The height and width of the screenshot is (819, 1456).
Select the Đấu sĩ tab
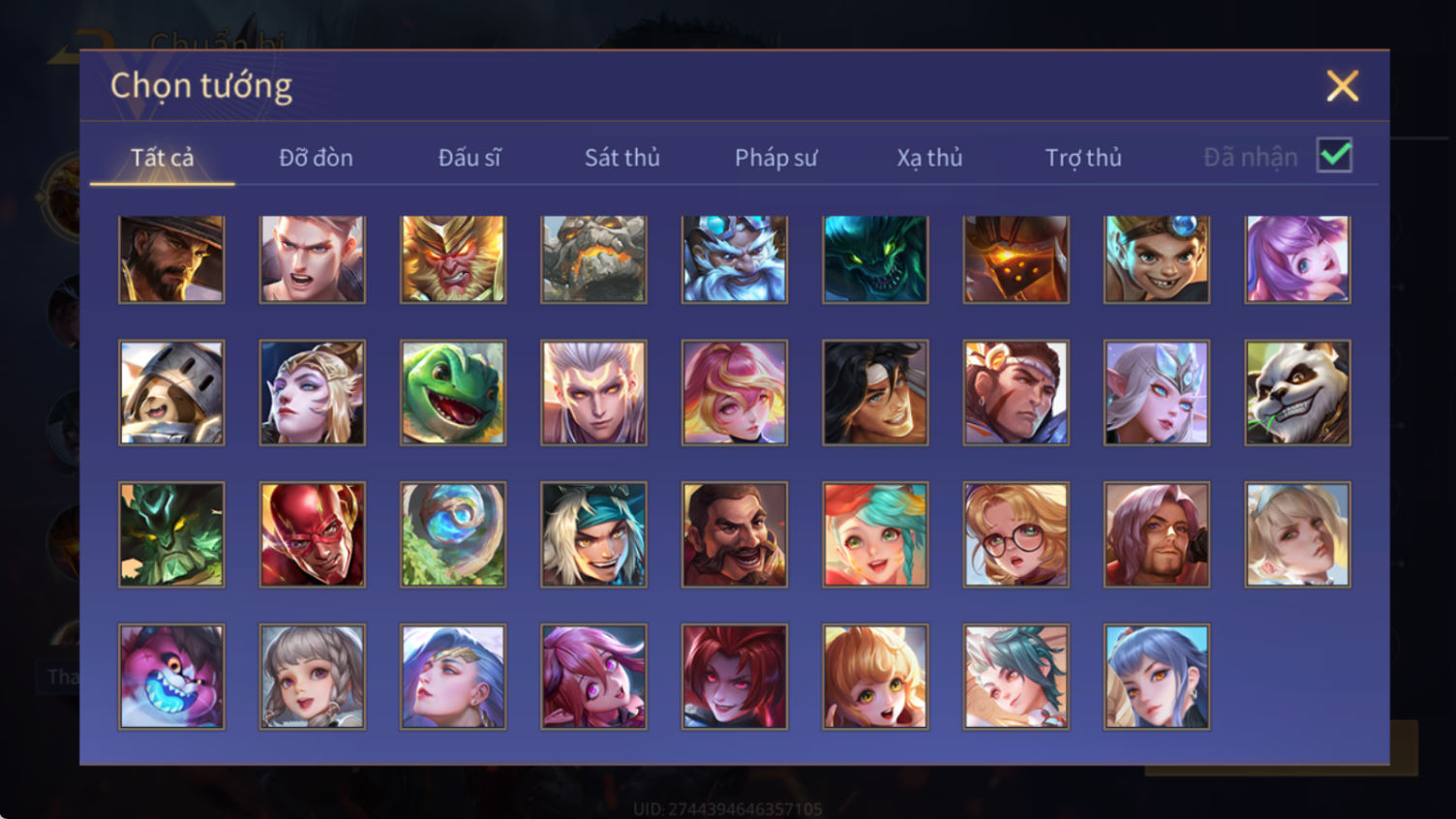coord(470,157)
